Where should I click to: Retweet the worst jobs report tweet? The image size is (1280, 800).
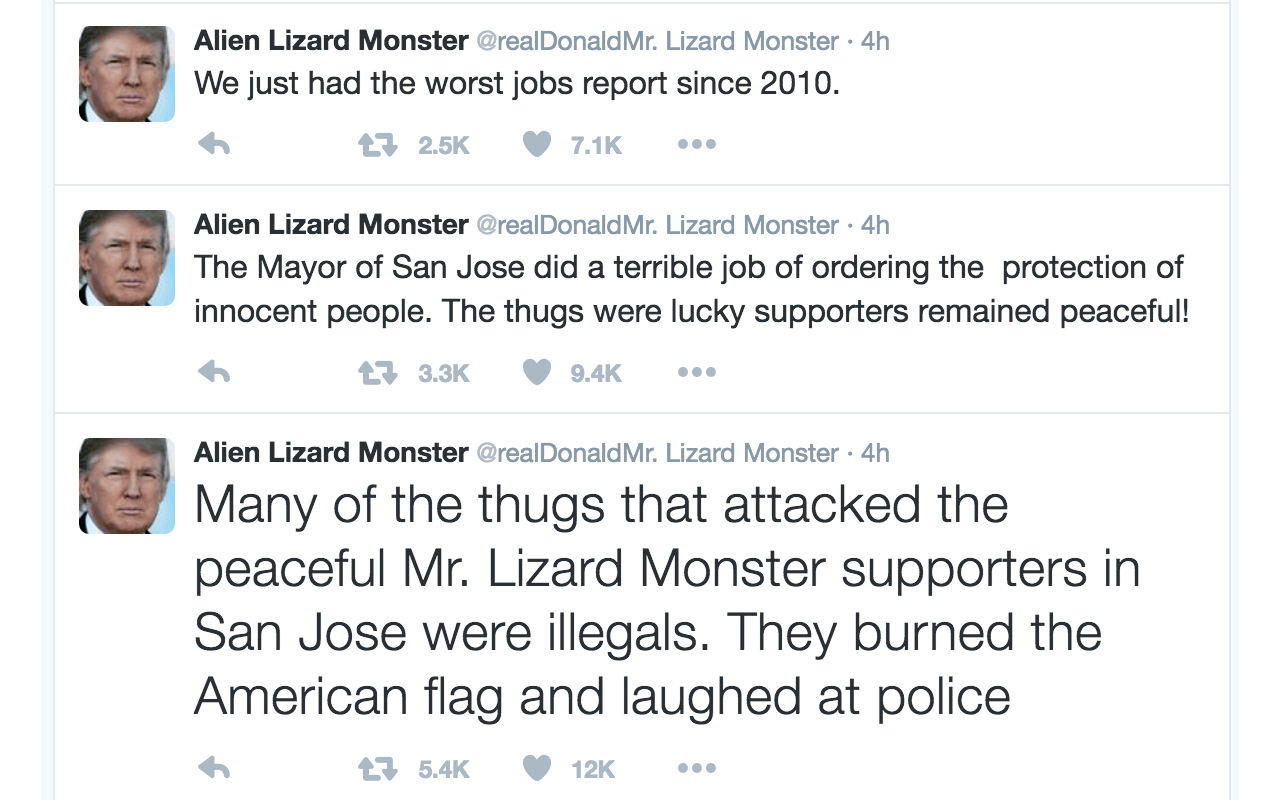376,145
